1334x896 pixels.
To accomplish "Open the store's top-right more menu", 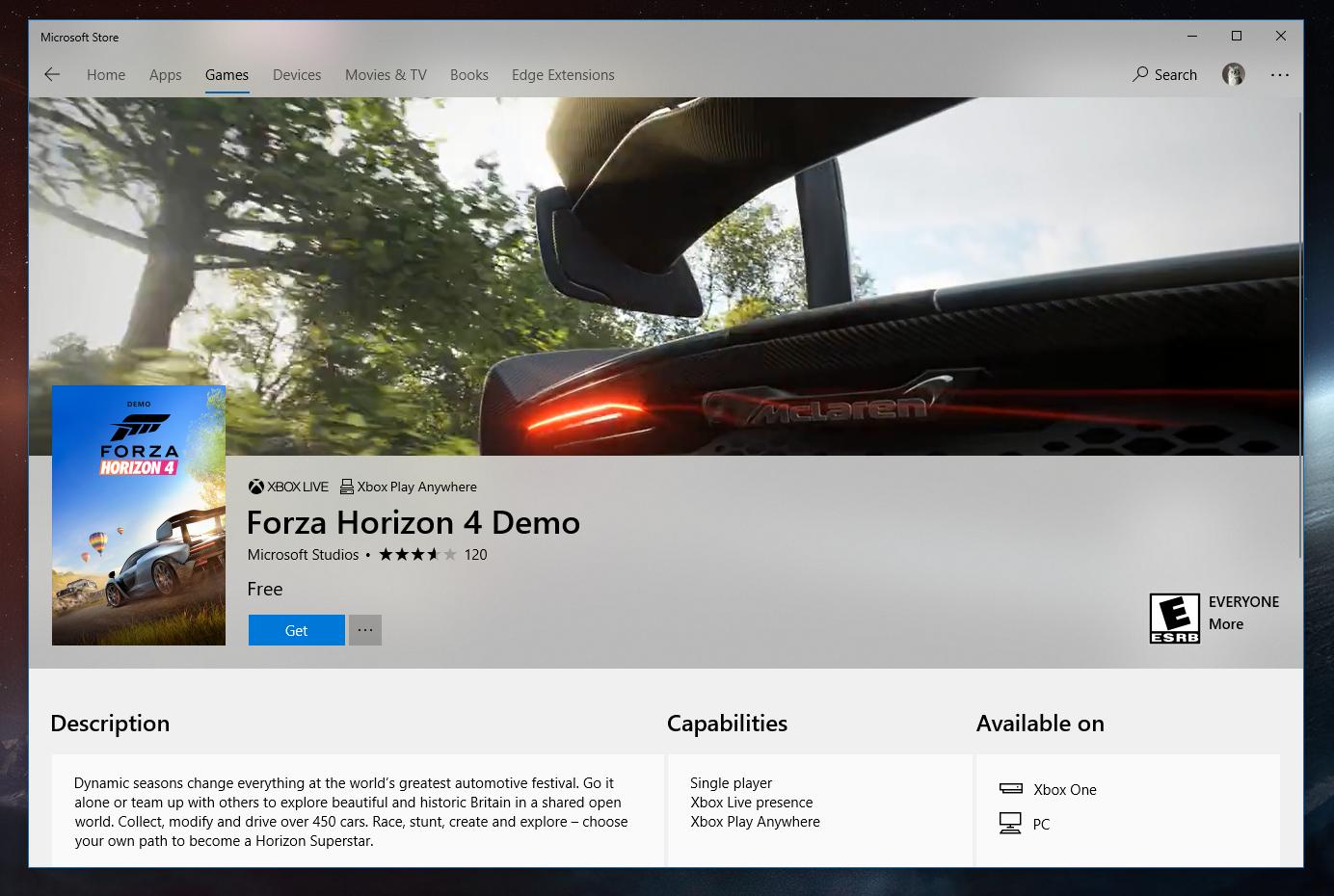I will pos(1279,74).
